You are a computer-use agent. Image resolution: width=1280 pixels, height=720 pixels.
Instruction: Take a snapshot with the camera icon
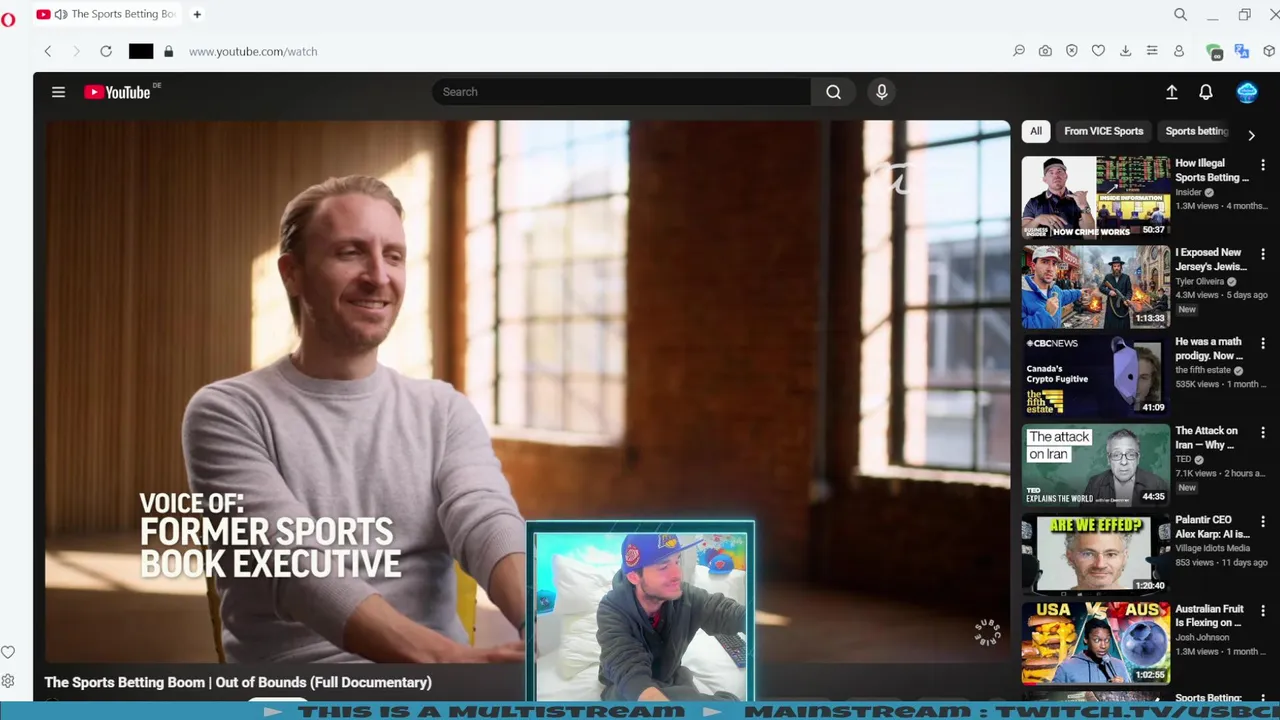(x=1045, y=51)
